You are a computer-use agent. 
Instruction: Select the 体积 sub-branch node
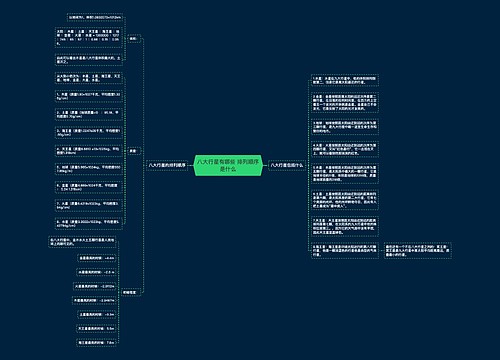click(x=133, y=39)
